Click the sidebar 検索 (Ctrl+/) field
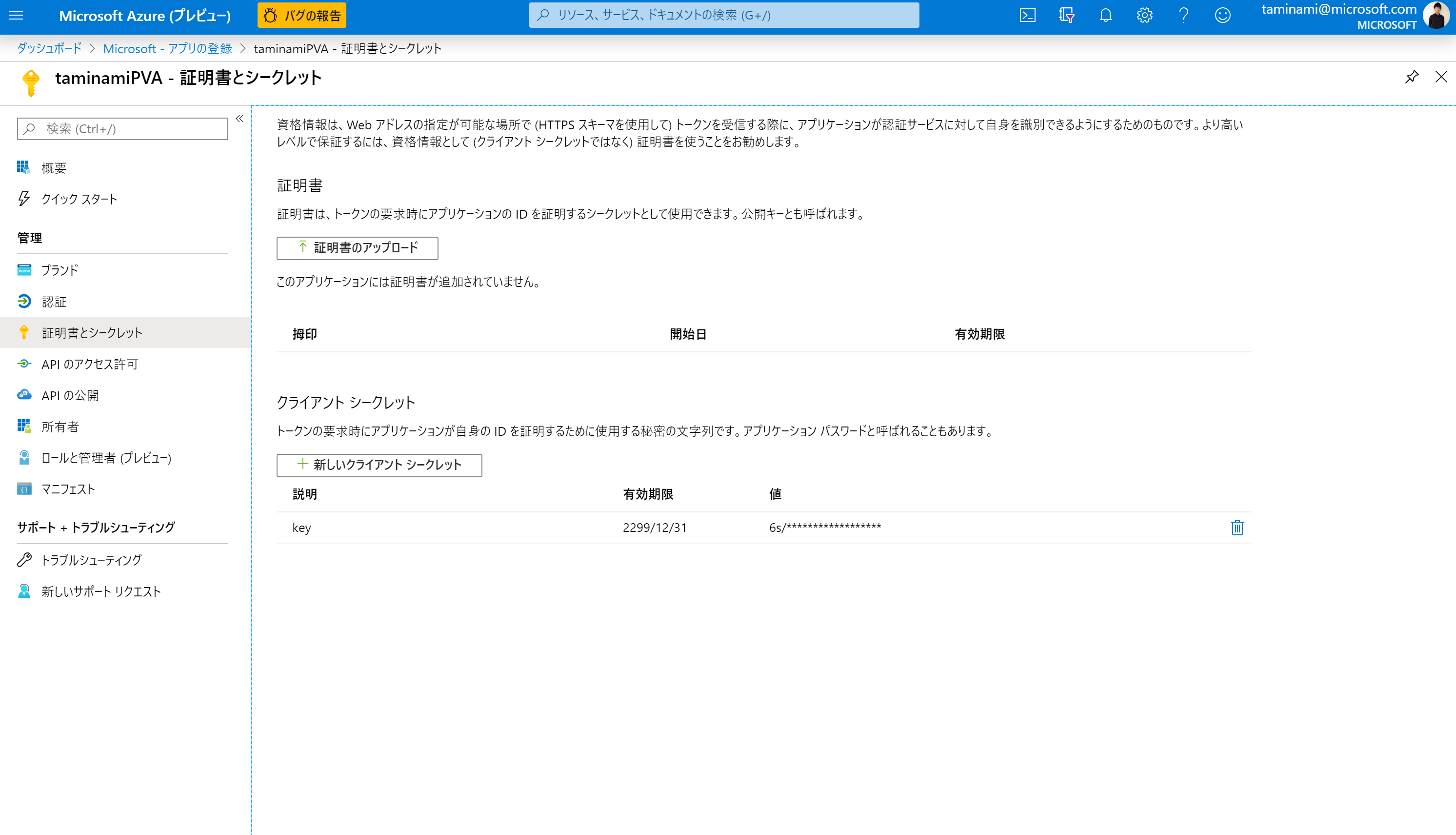Viewport: 1456px width, 835px height. [x=122, y=128]
